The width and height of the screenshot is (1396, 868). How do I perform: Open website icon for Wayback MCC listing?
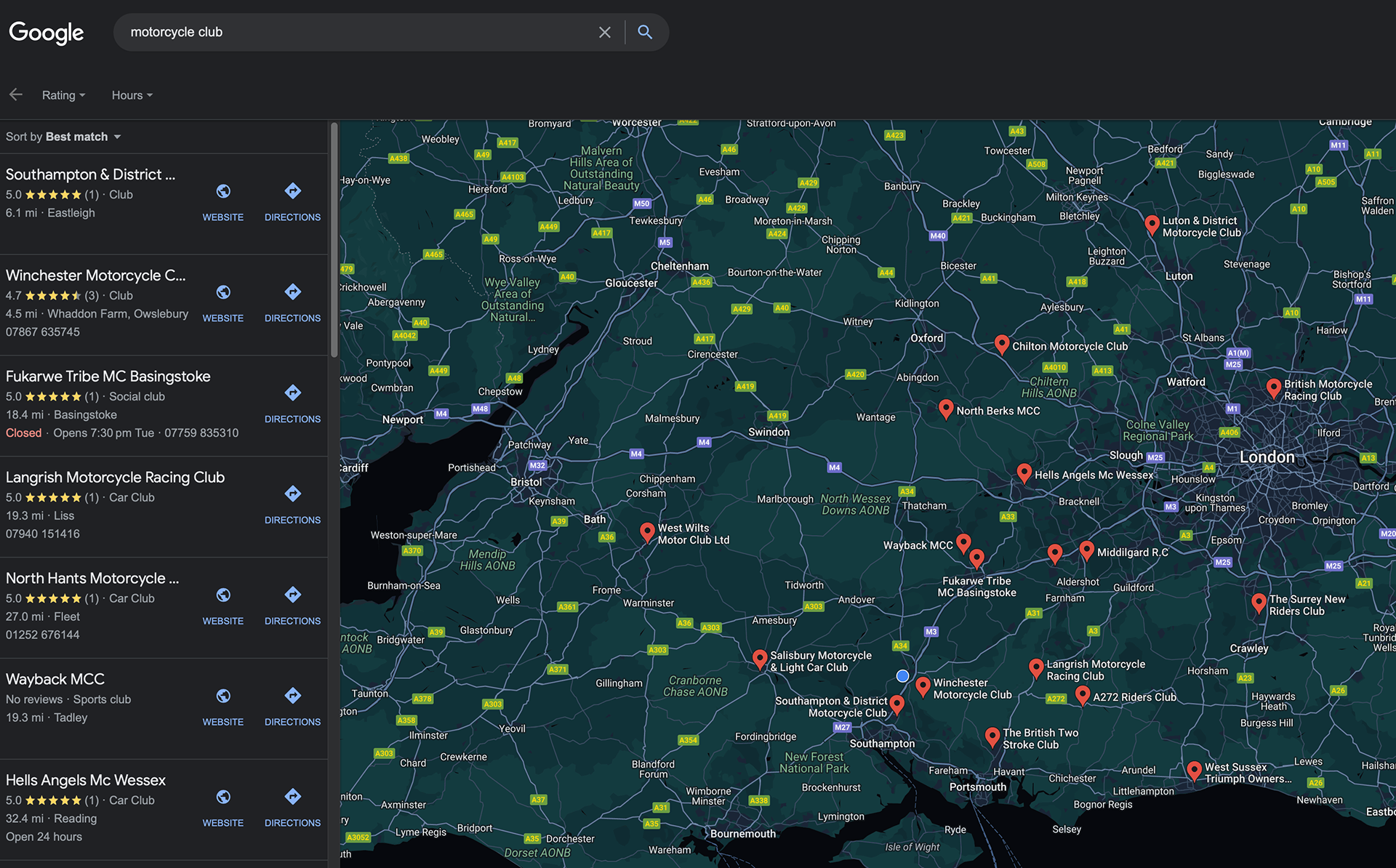click(x=223, y=696)
